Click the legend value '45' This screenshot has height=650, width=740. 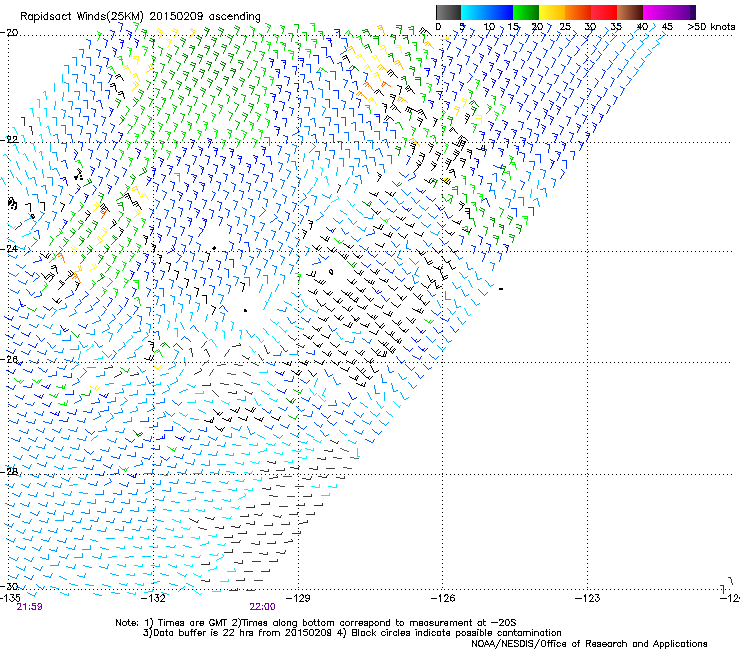pyautogui.click(x=667, y=27)
